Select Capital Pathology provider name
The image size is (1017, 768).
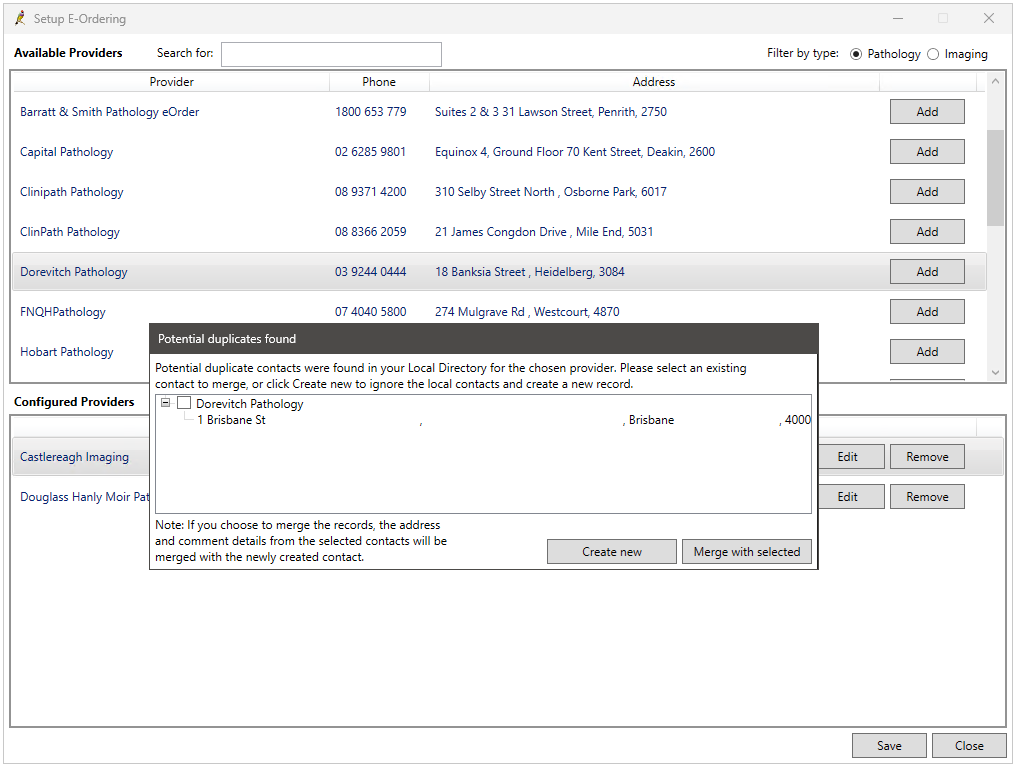click(66, 152)
